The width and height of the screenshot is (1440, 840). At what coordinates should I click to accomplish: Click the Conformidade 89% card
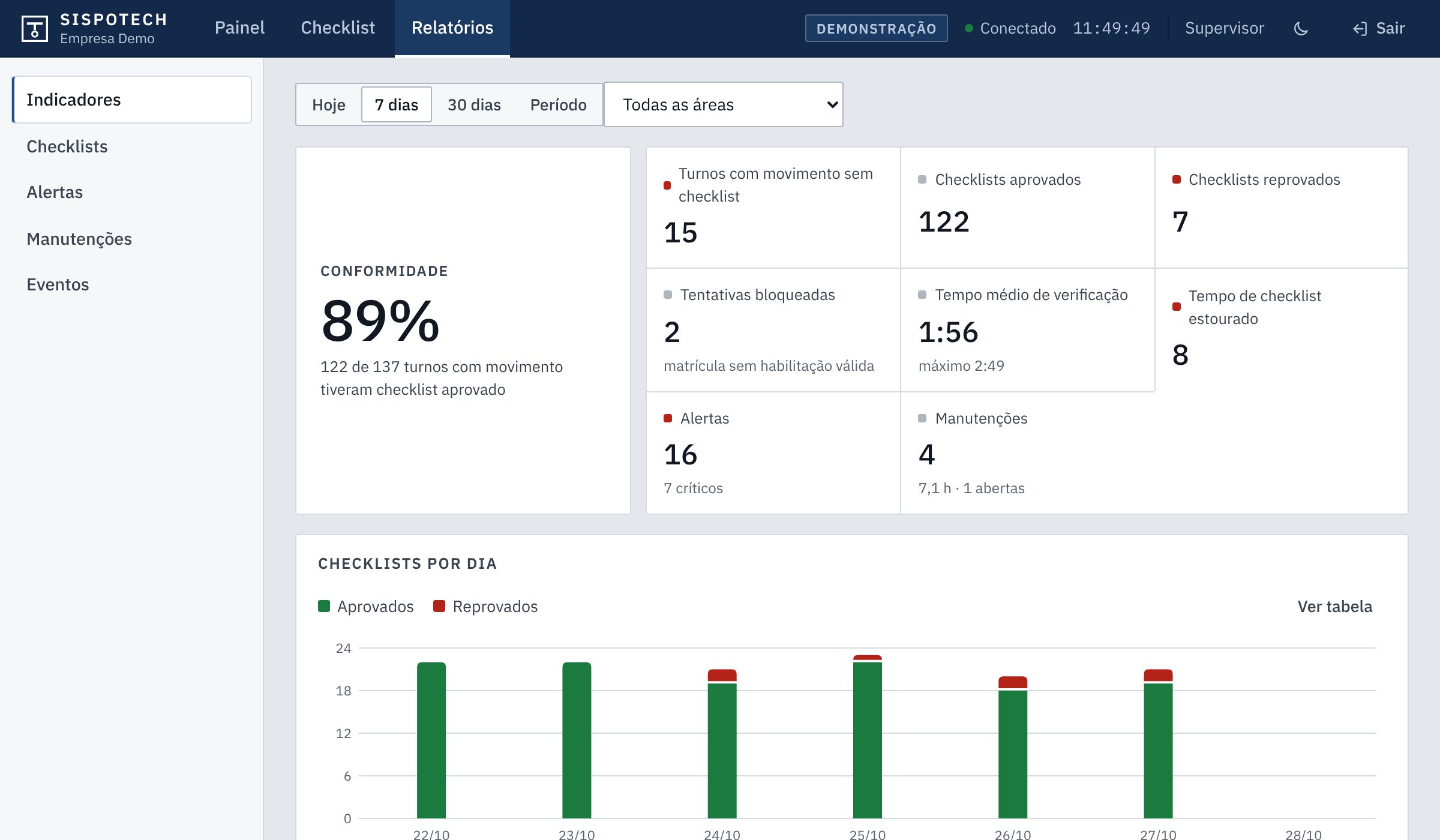pos(463,331)
